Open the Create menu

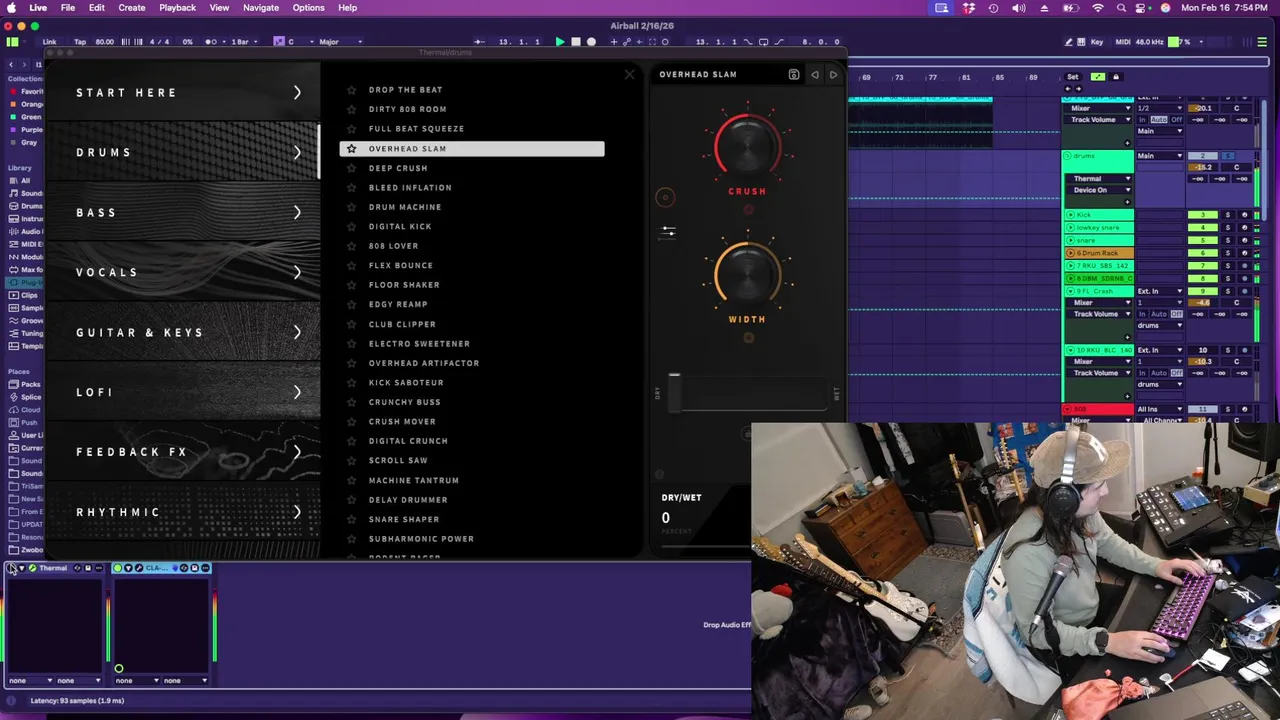132,8
